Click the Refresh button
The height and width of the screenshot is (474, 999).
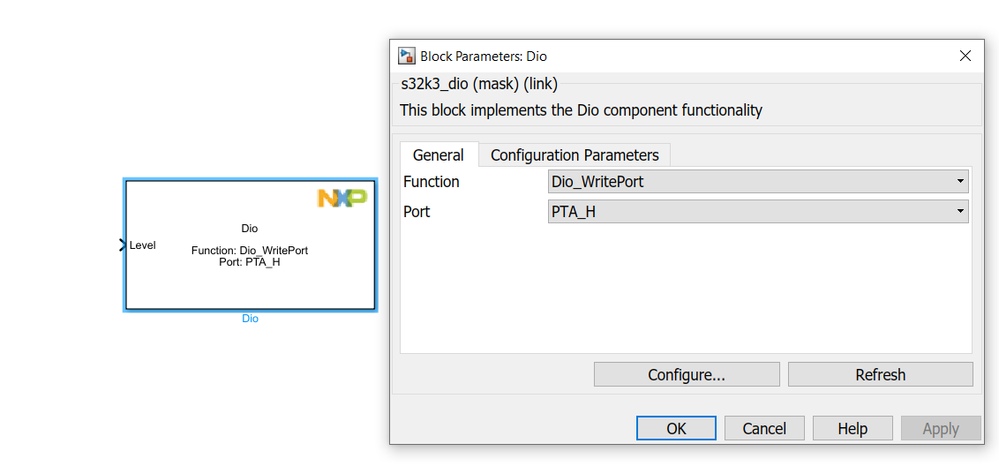pos(880,375)
